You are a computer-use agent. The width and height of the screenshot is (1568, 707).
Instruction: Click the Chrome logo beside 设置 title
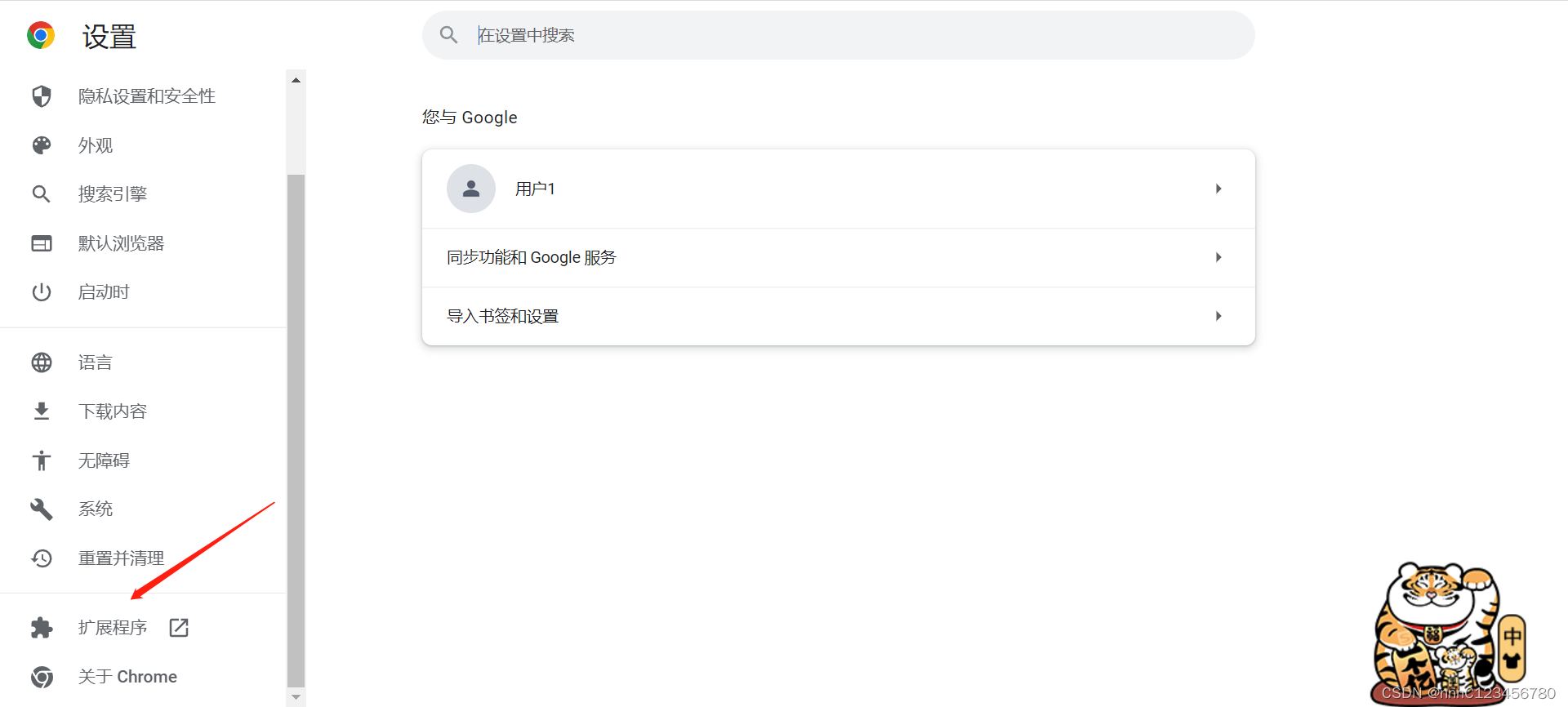coord(41,36)
